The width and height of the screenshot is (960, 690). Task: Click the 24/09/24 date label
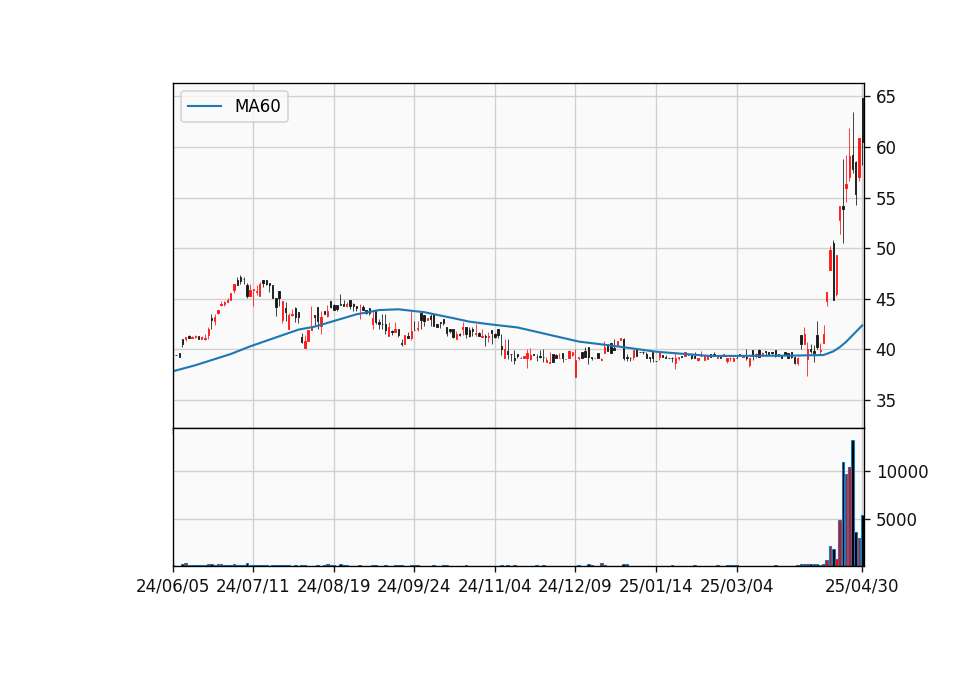click(413, 586)
